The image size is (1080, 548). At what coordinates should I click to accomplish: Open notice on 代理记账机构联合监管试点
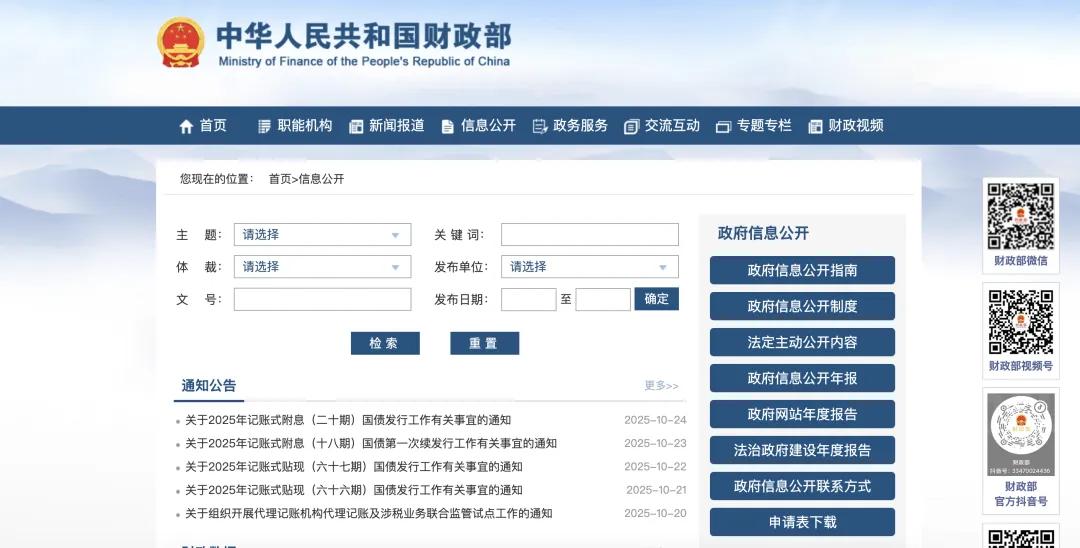[x=368, y=514]
